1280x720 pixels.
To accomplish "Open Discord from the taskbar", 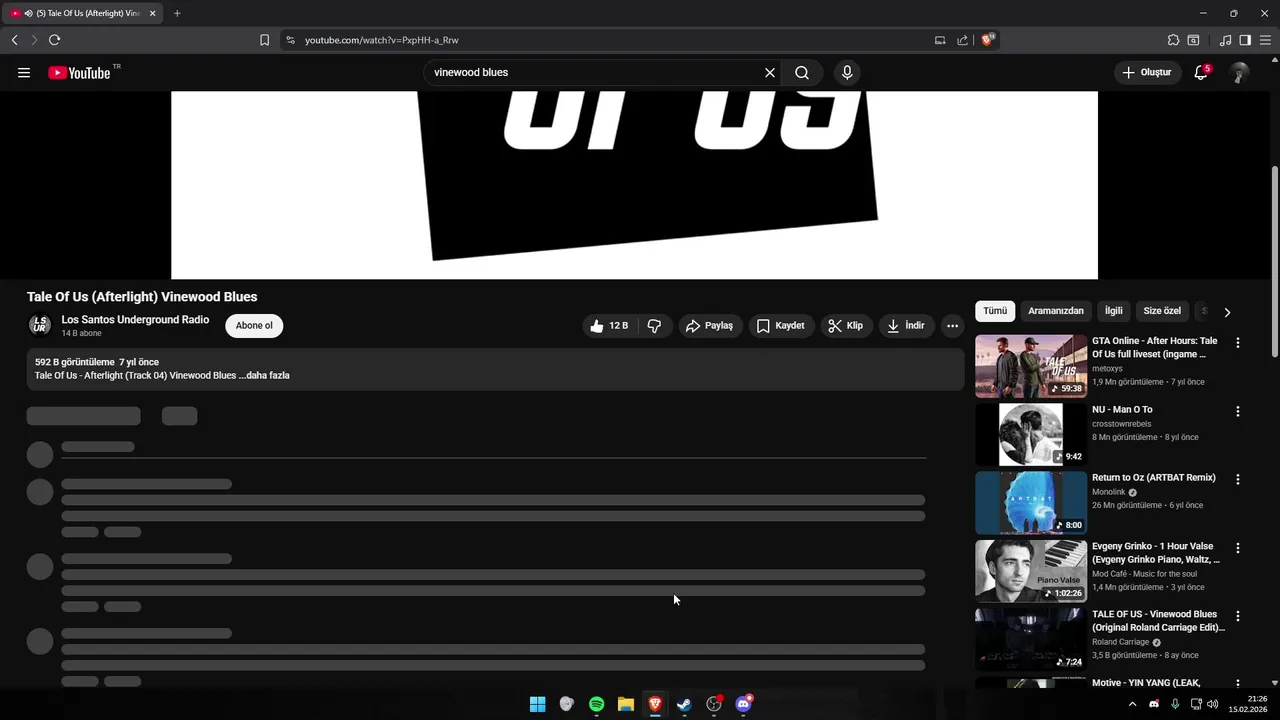I will click(743, 704).
